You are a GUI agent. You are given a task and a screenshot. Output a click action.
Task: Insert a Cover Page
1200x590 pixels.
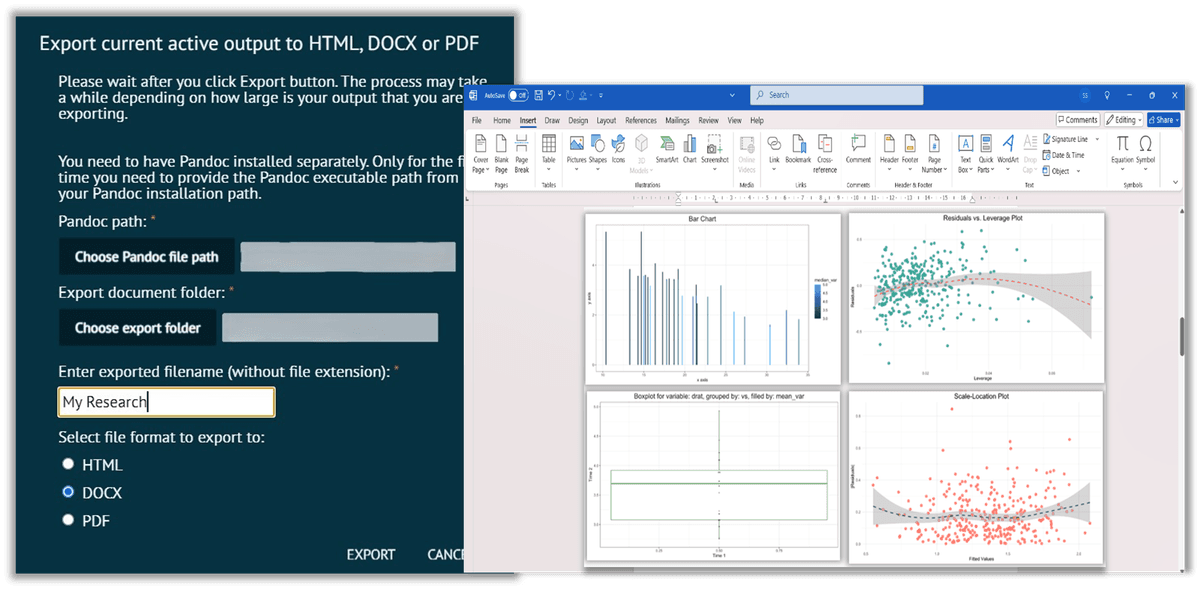click(x=480, y=150)
